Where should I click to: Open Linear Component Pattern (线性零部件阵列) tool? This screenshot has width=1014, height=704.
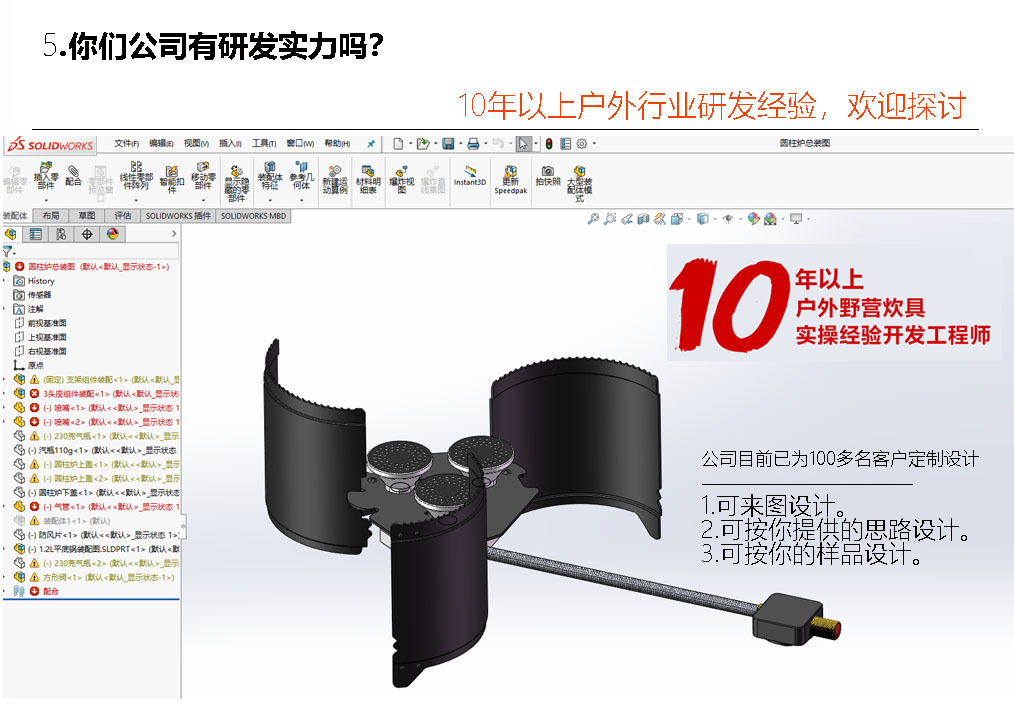coord(136,176)
